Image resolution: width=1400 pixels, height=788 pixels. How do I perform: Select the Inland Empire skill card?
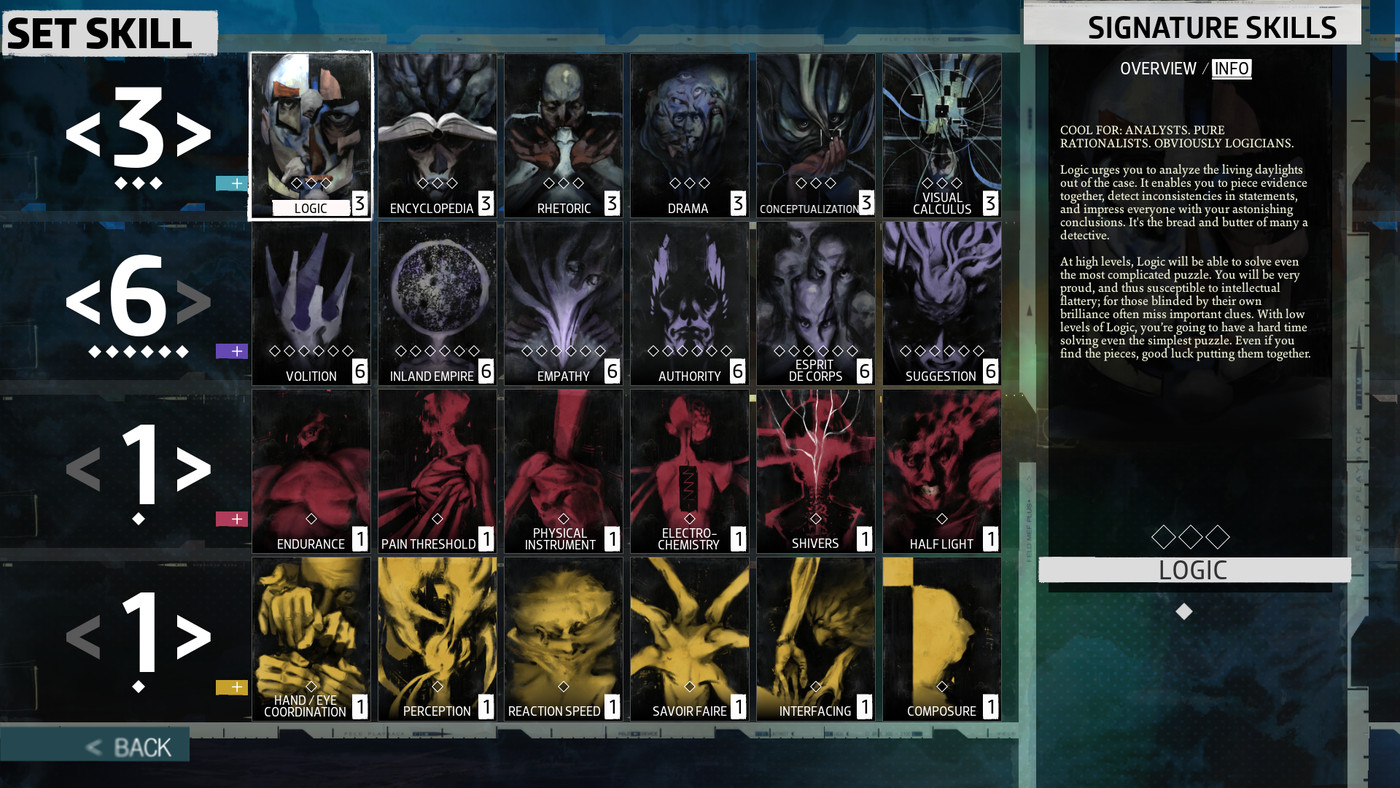pos(437,304)
